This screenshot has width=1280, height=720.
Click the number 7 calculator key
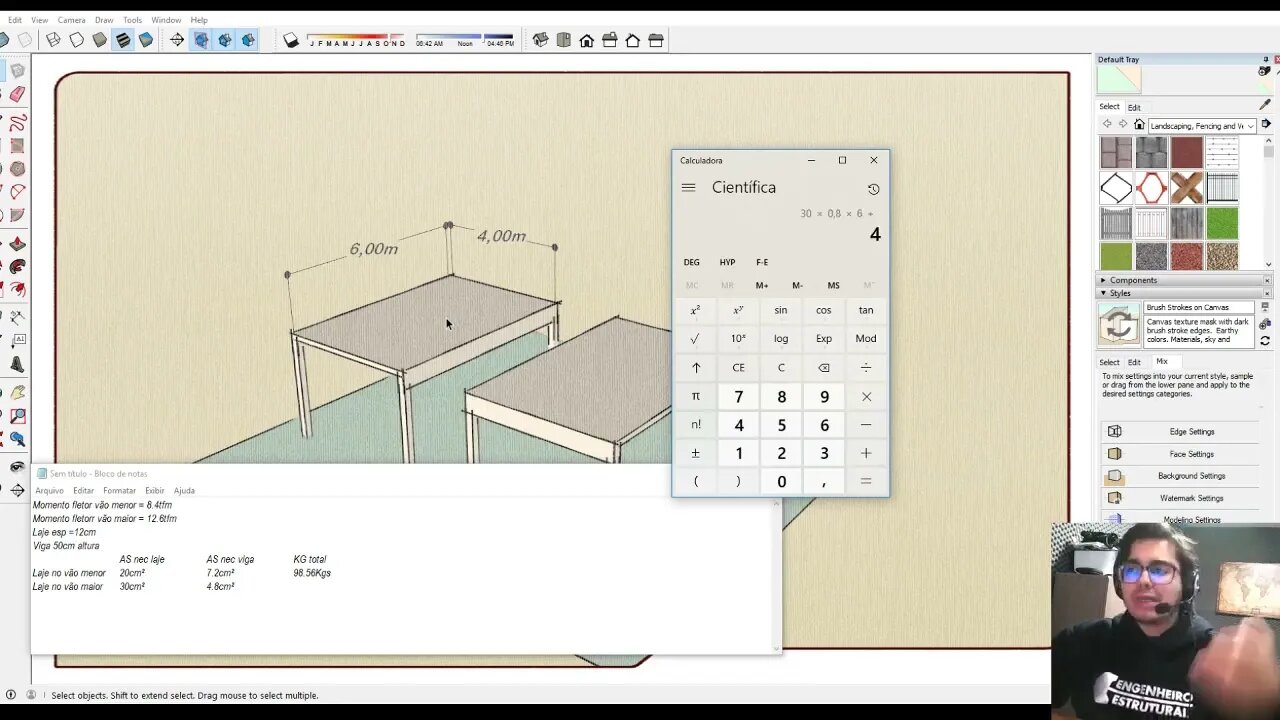[738, 397]
